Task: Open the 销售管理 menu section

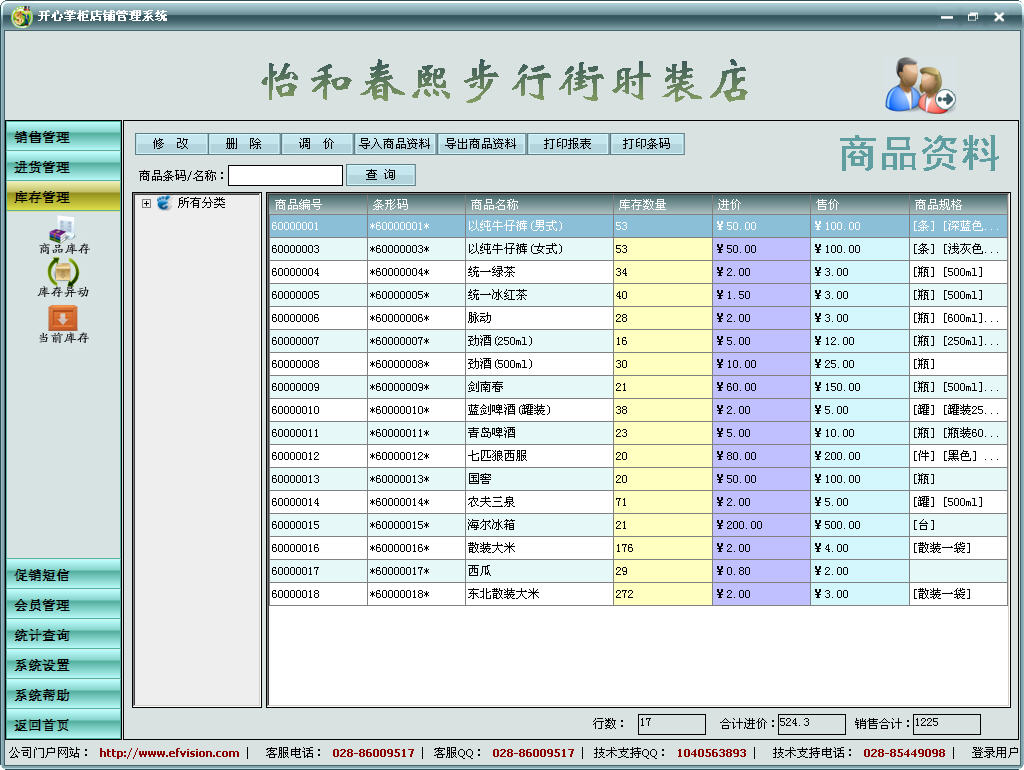Action: click(x=63, y=137)
